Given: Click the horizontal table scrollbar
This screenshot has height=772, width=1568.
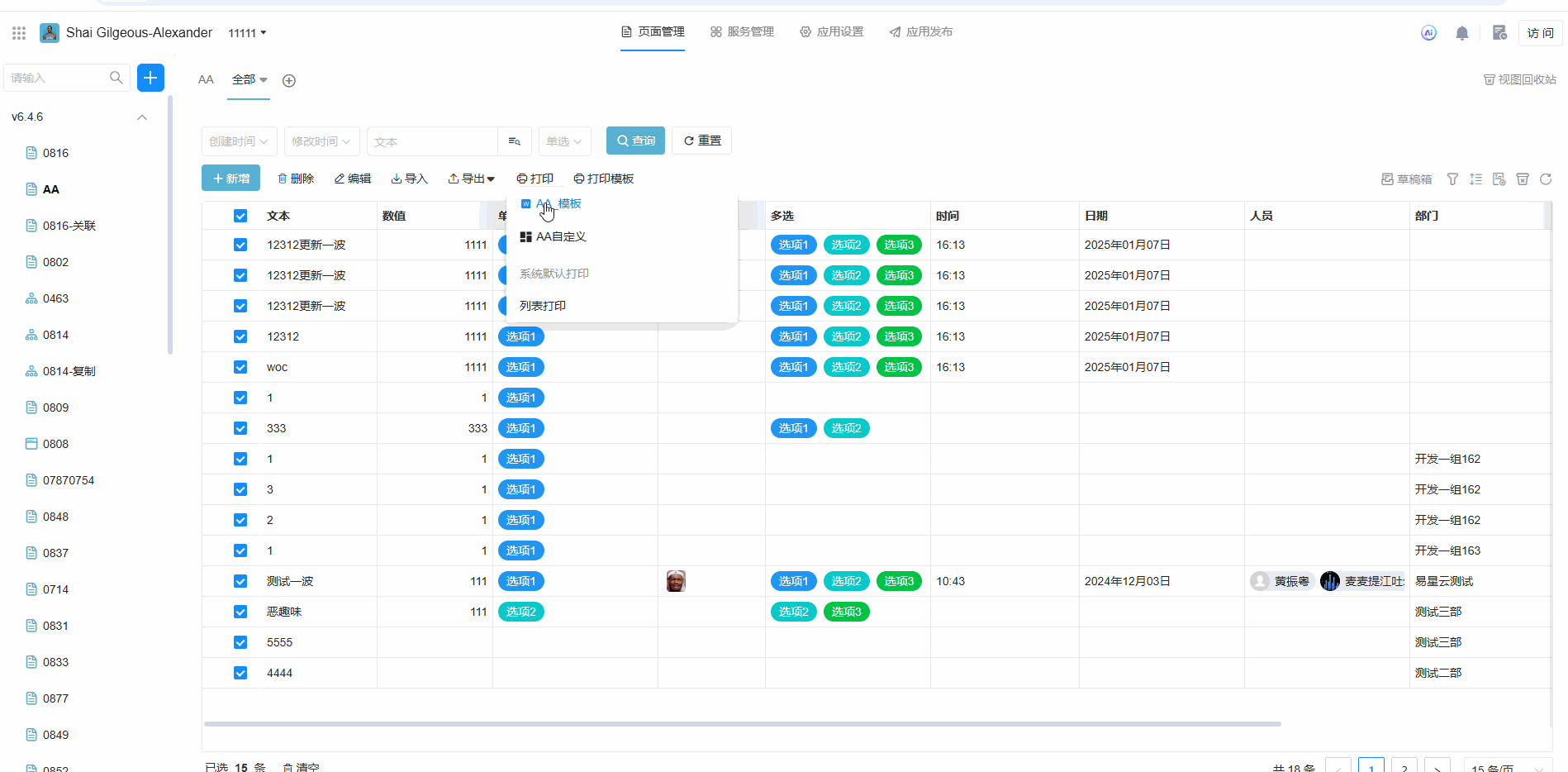Looking at the screenshot, I should pyautogui.click(x=742, y=724).
